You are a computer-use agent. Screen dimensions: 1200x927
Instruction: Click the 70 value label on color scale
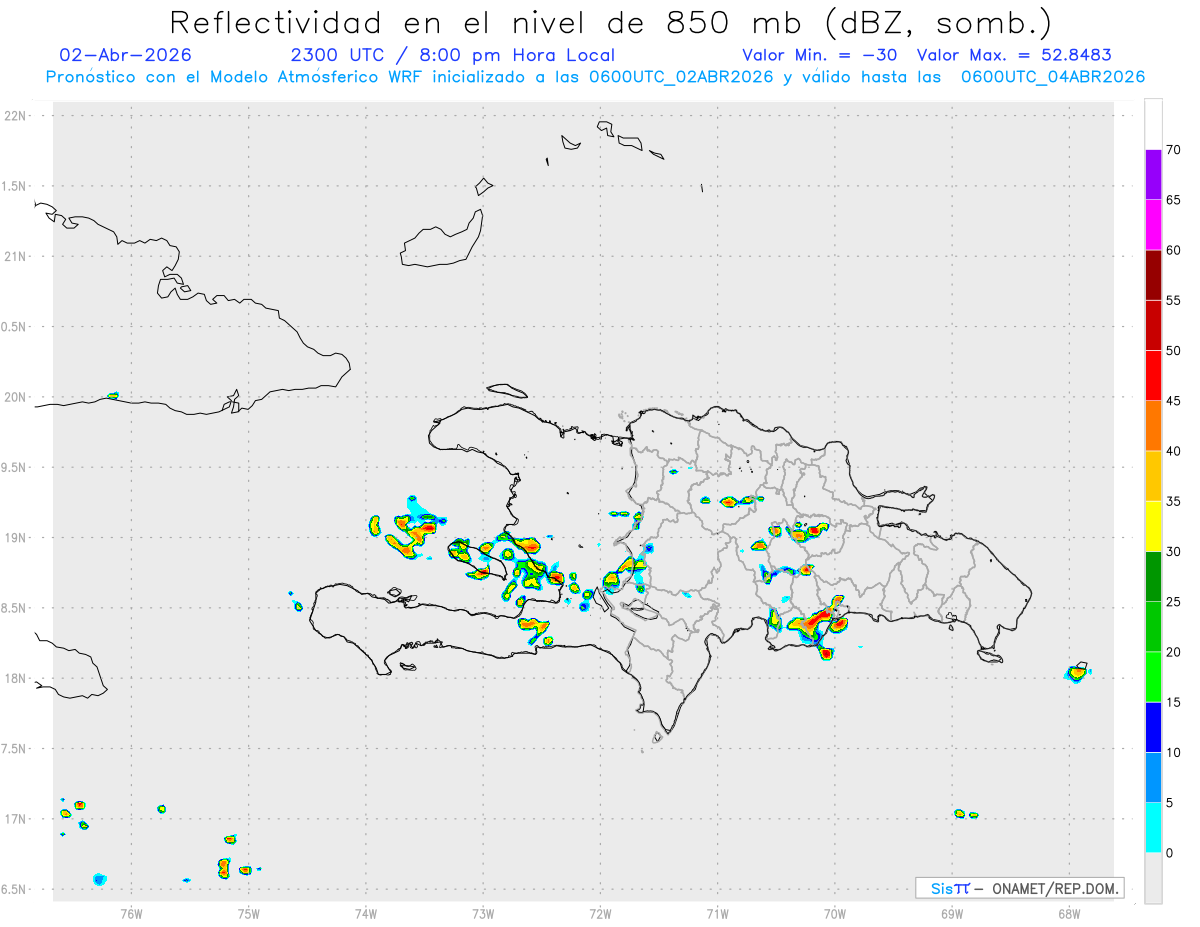[x=1174, y=150]
